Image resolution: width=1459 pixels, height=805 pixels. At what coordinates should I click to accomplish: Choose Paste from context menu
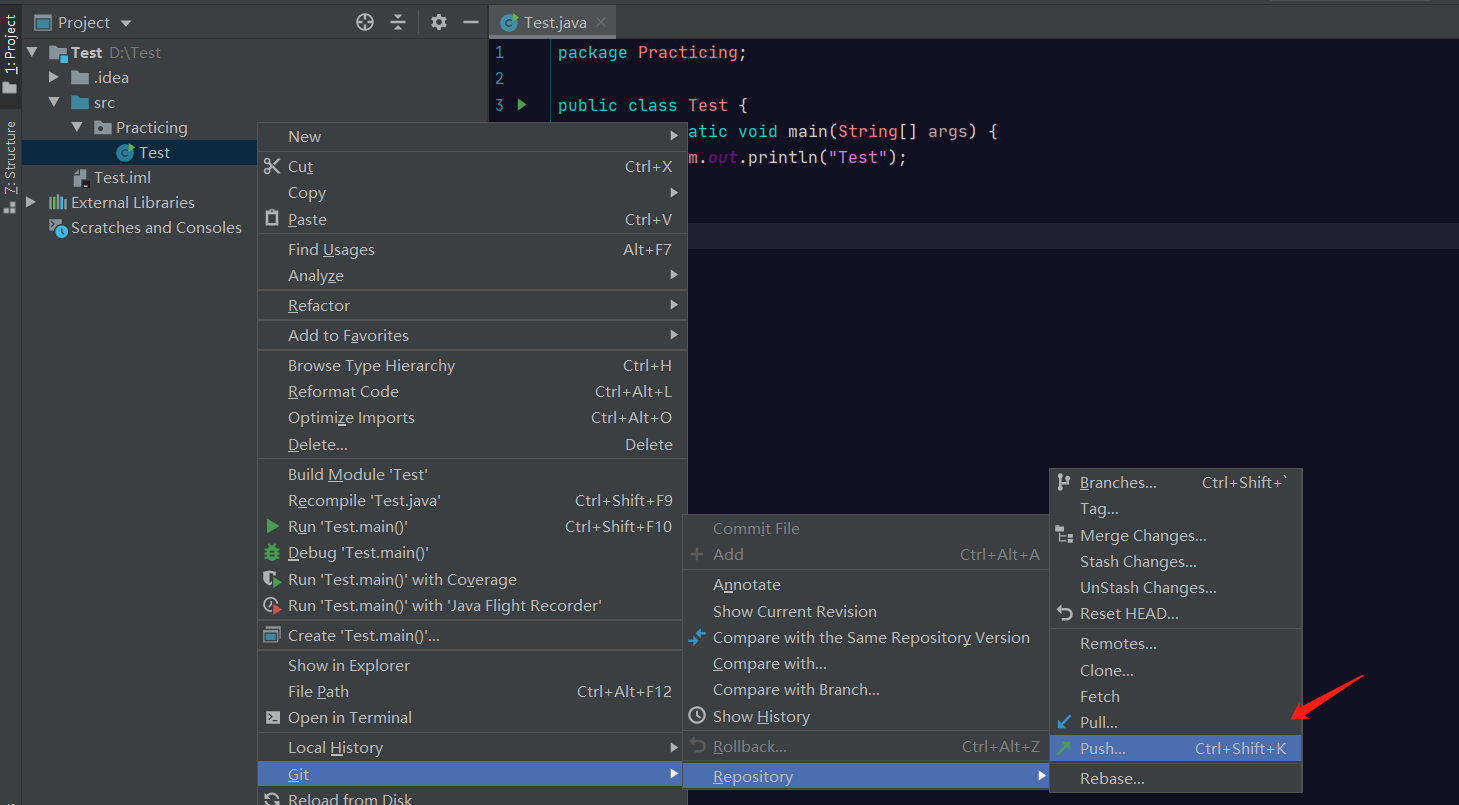(x=472, y=219)
